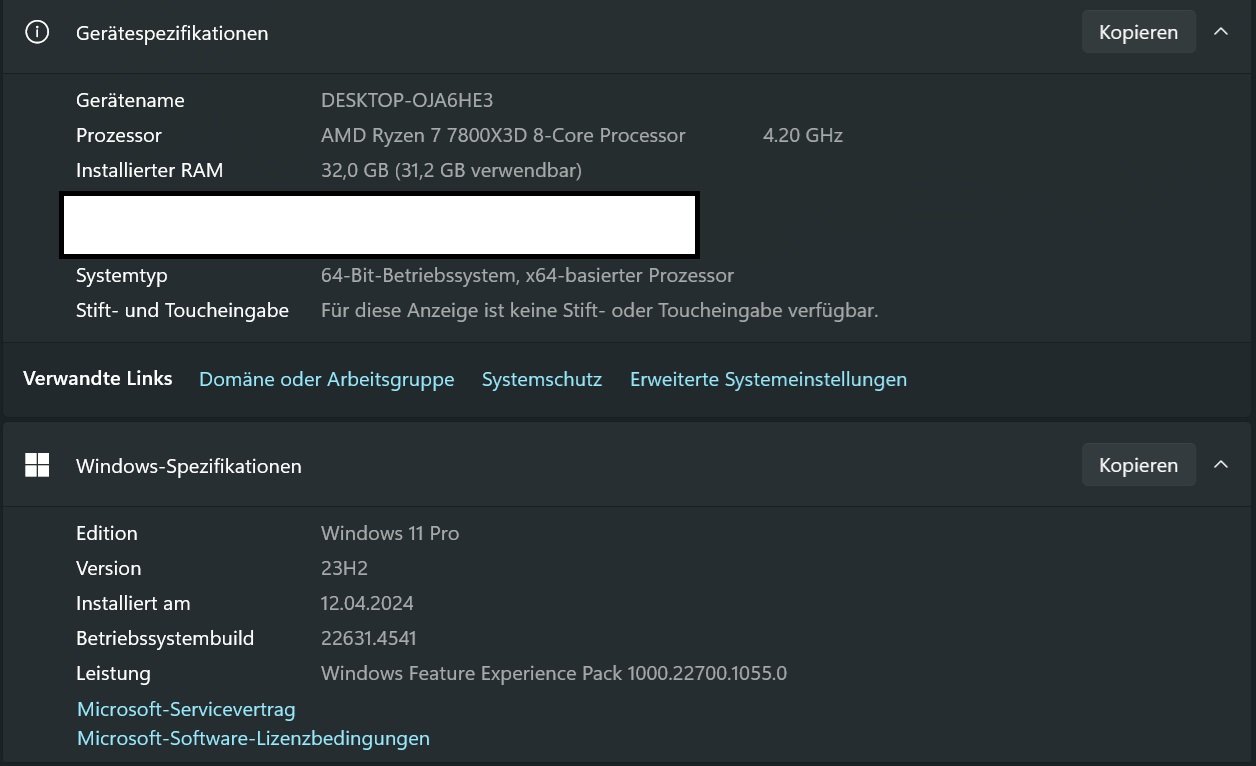Open Erweiterte Systemeinstellungen link
This screenshot has width=1256, height=766.
coord(768,379)
